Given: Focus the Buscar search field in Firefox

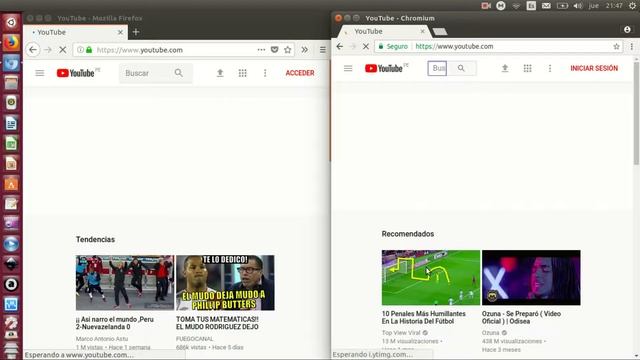Looking at the screenshot, I should (145, 73).
